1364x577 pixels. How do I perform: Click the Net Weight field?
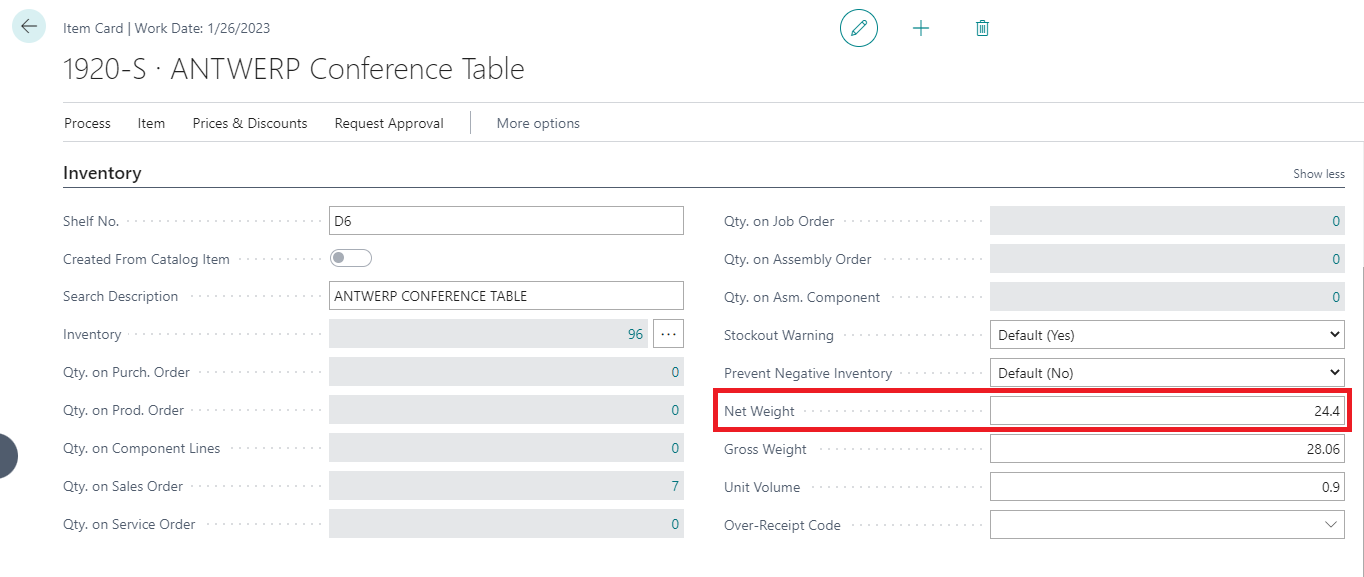pos(1166,411)
